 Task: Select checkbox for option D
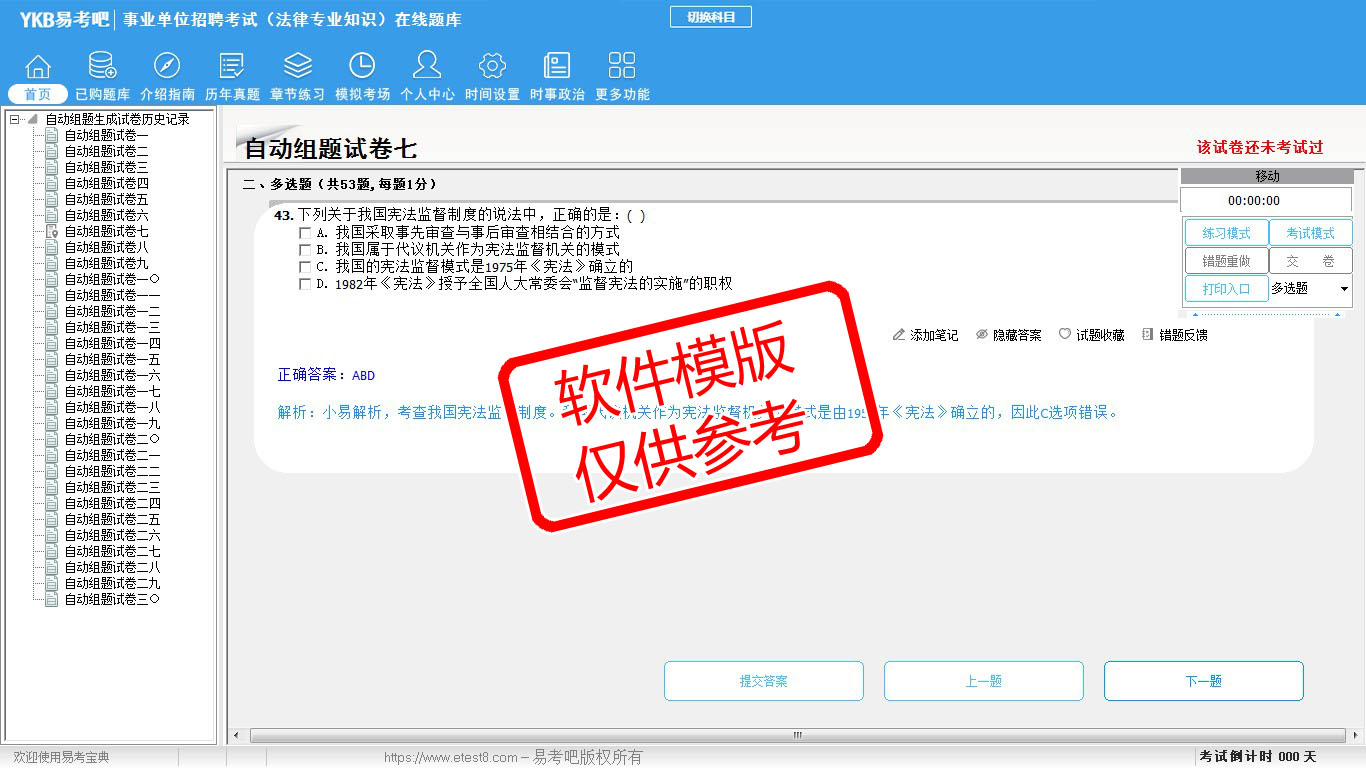pyautogui.click(x=305, y=284)
